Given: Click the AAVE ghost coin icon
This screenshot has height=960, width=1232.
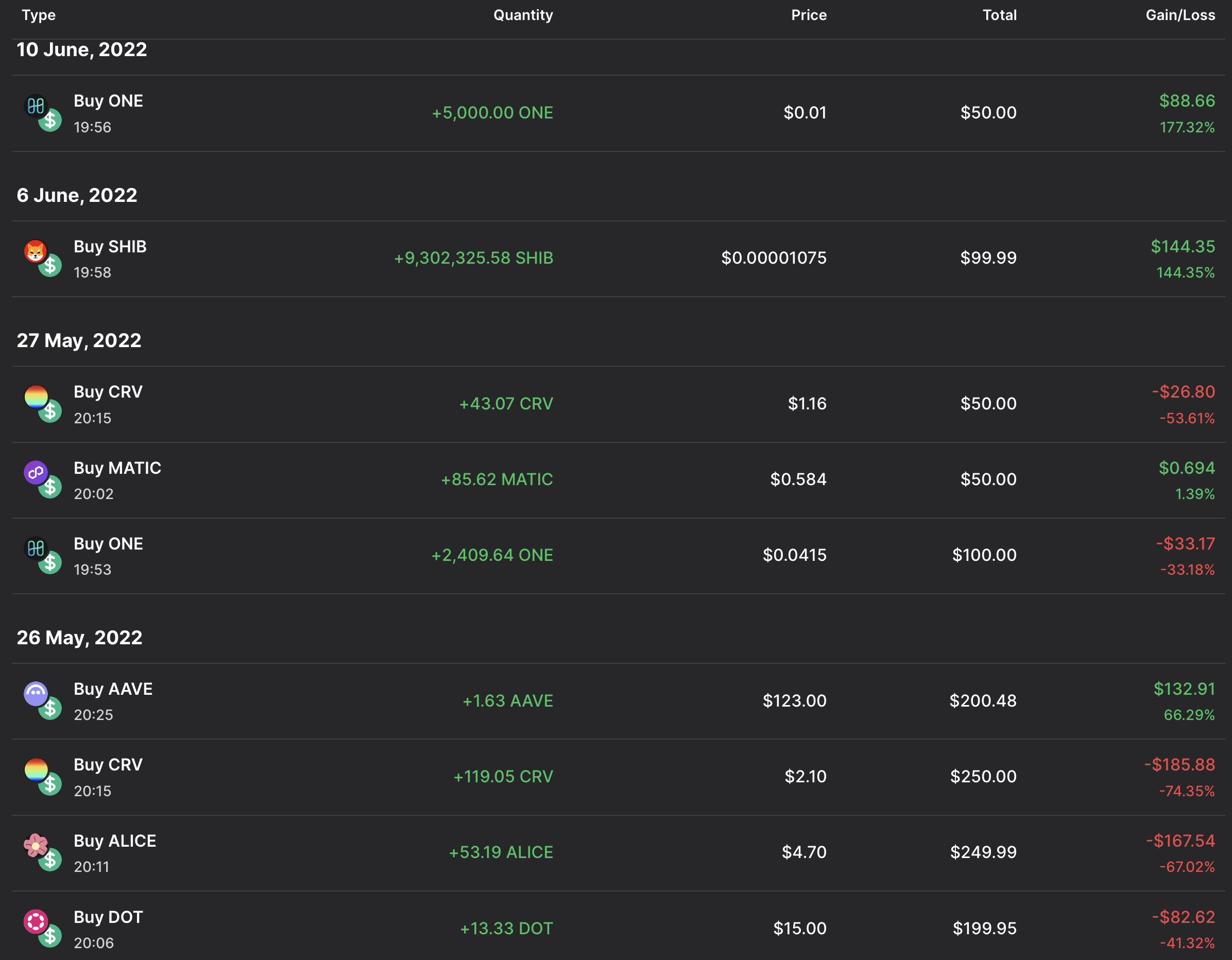Looking at the screenshot, I should [x=36, y=693].
